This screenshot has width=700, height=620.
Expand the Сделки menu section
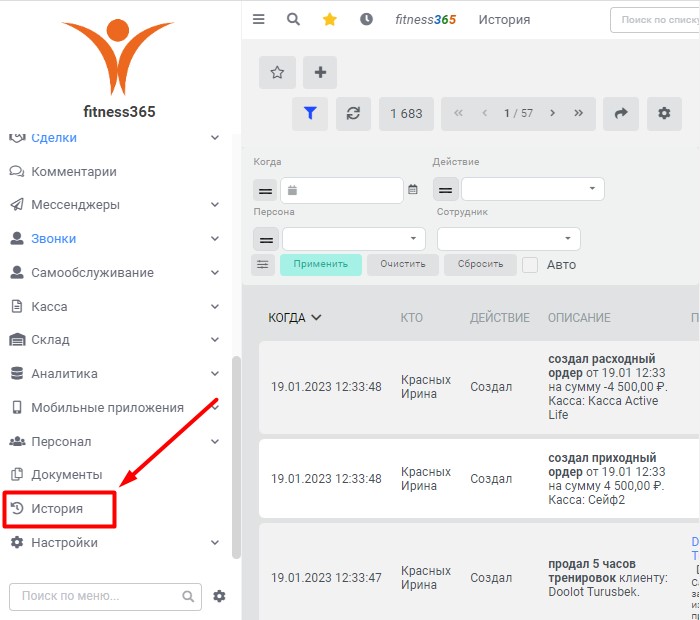215,137
